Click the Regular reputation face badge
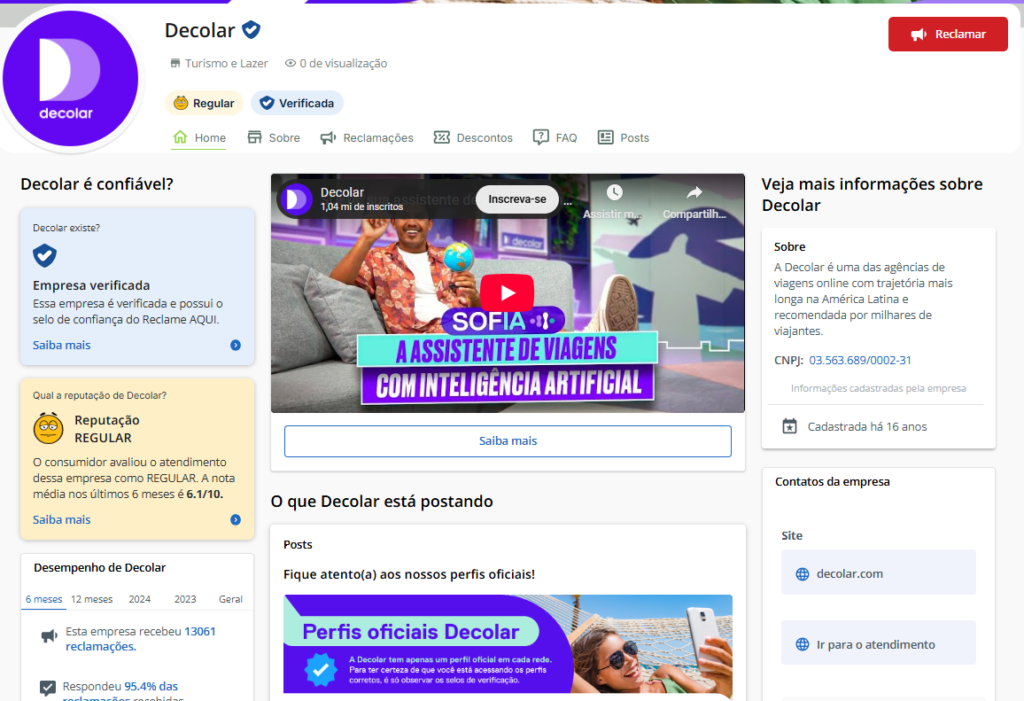This screenshot has height=701, width=1024. (204, 103)
